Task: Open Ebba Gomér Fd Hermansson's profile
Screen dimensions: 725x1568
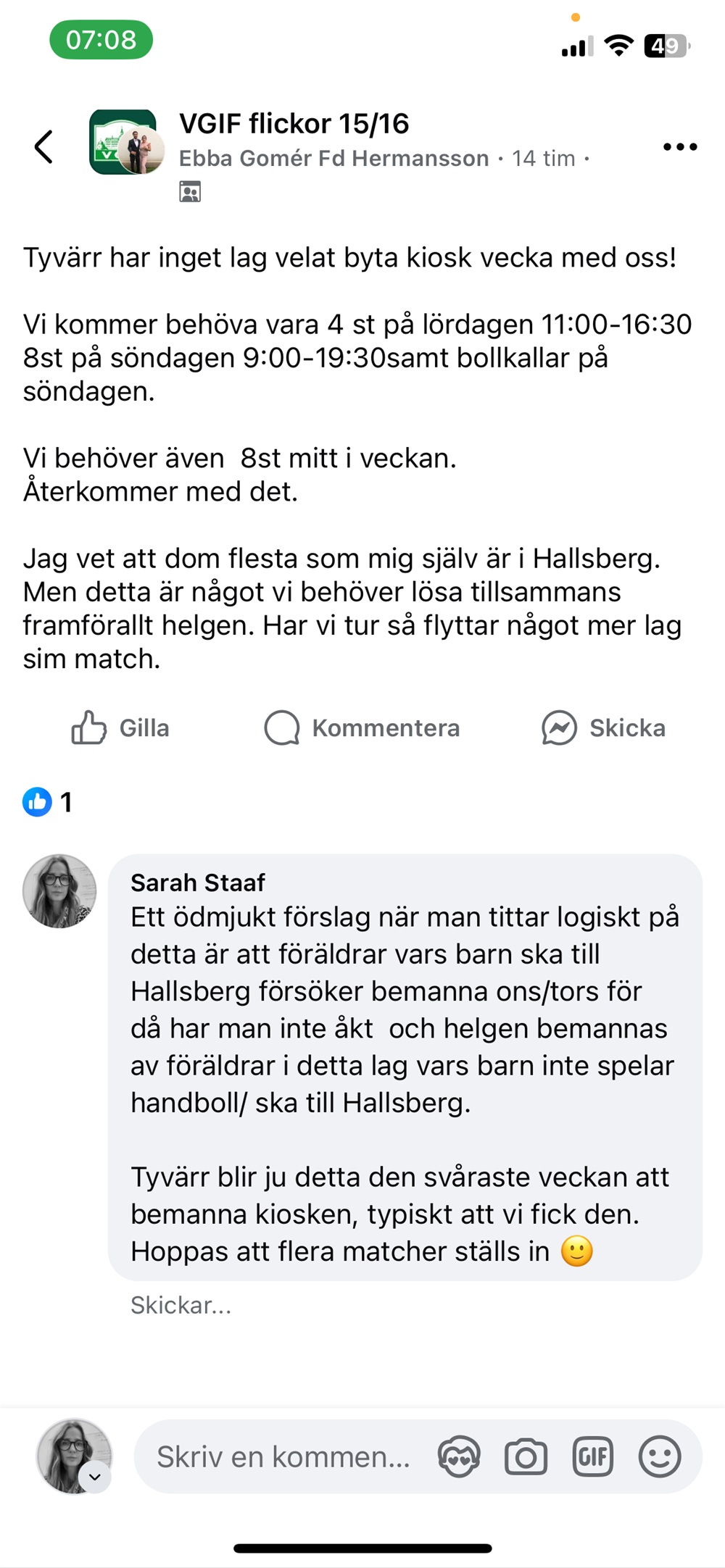Action: click(333, 159)
